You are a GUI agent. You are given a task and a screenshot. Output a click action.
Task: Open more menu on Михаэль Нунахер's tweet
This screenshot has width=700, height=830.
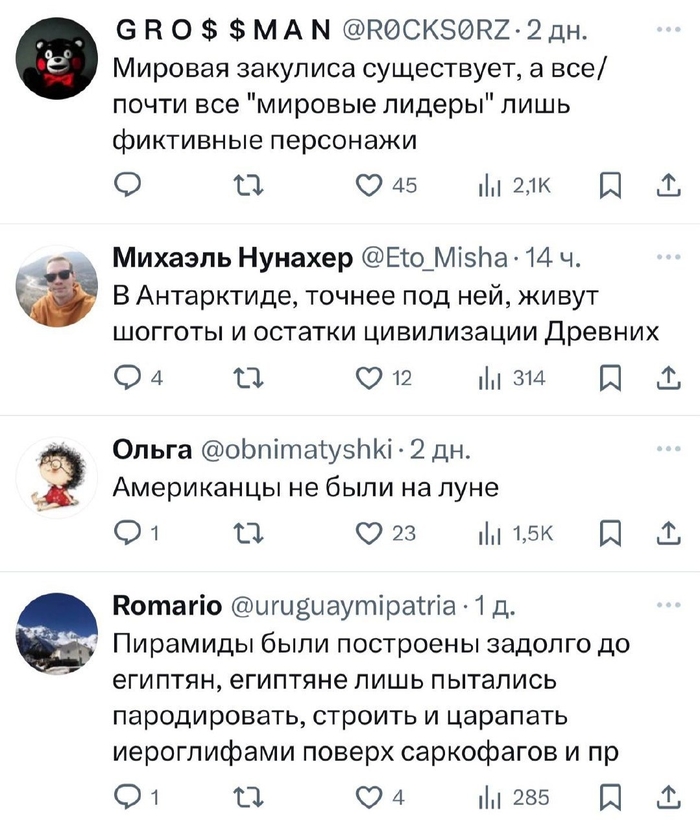(666, 257)
